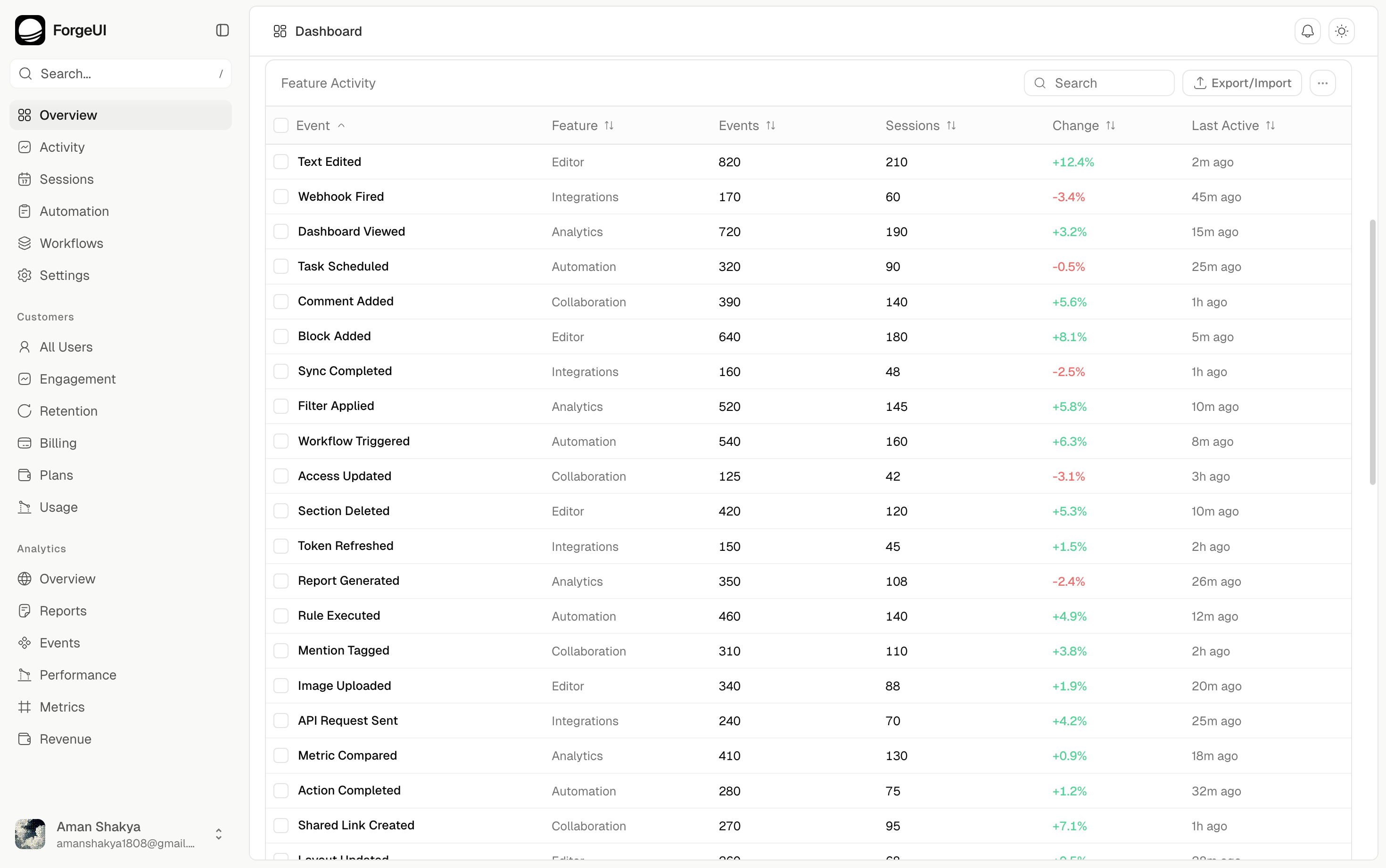
Task: Select all rows with the header checkbox
Action: point(281,125)
